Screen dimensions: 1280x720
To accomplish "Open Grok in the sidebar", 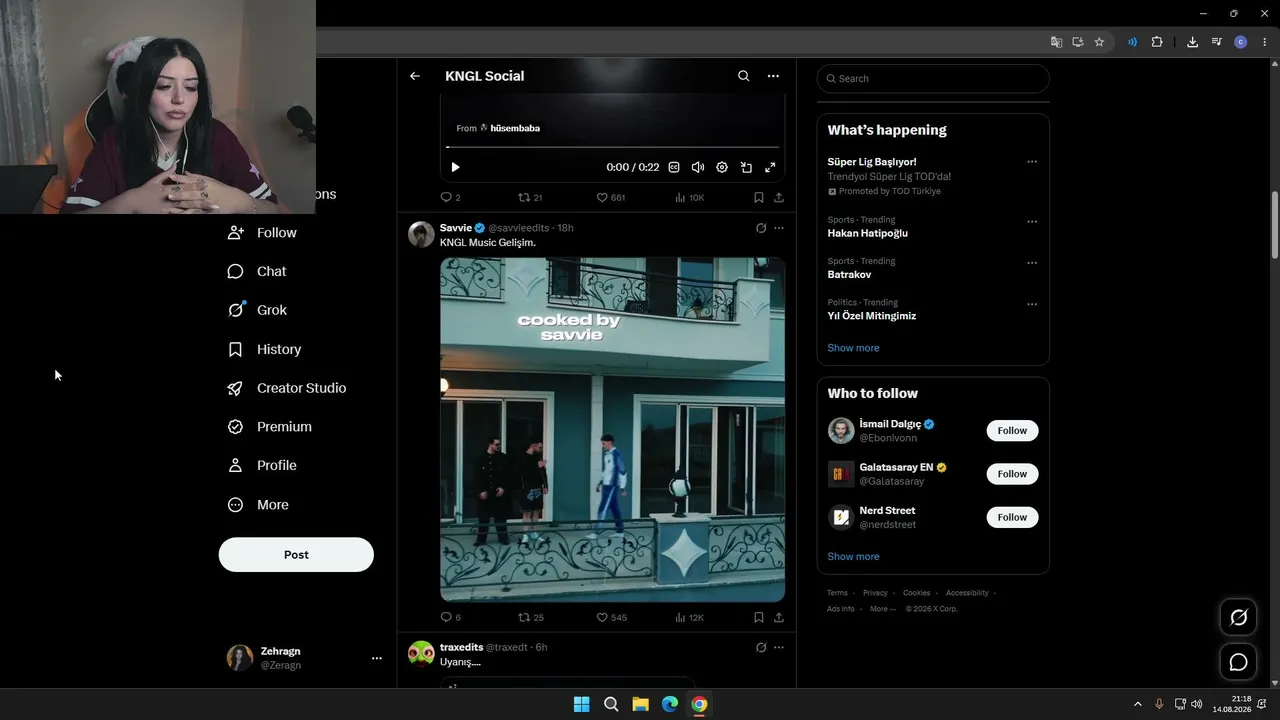I will point(257,310).
